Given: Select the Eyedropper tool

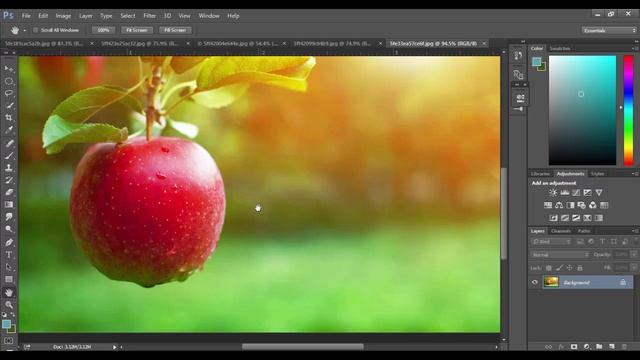Looking at the screenshot, I should (9, 130).
